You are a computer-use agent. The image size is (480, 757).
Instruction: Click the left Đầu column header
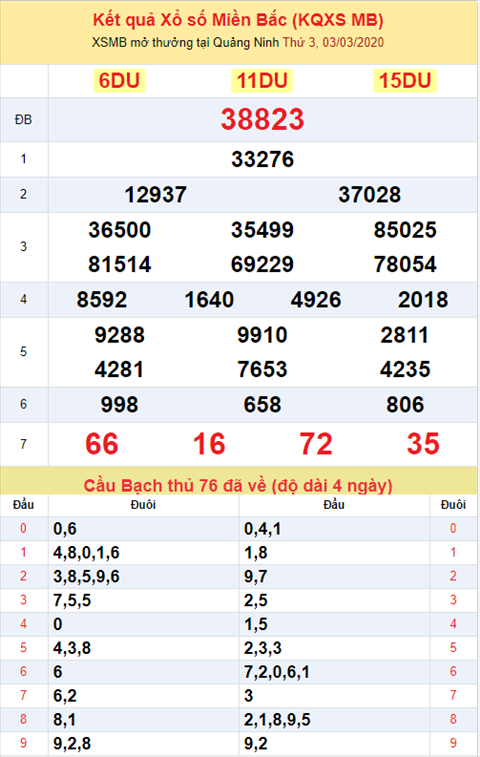(x=23, y=505)
